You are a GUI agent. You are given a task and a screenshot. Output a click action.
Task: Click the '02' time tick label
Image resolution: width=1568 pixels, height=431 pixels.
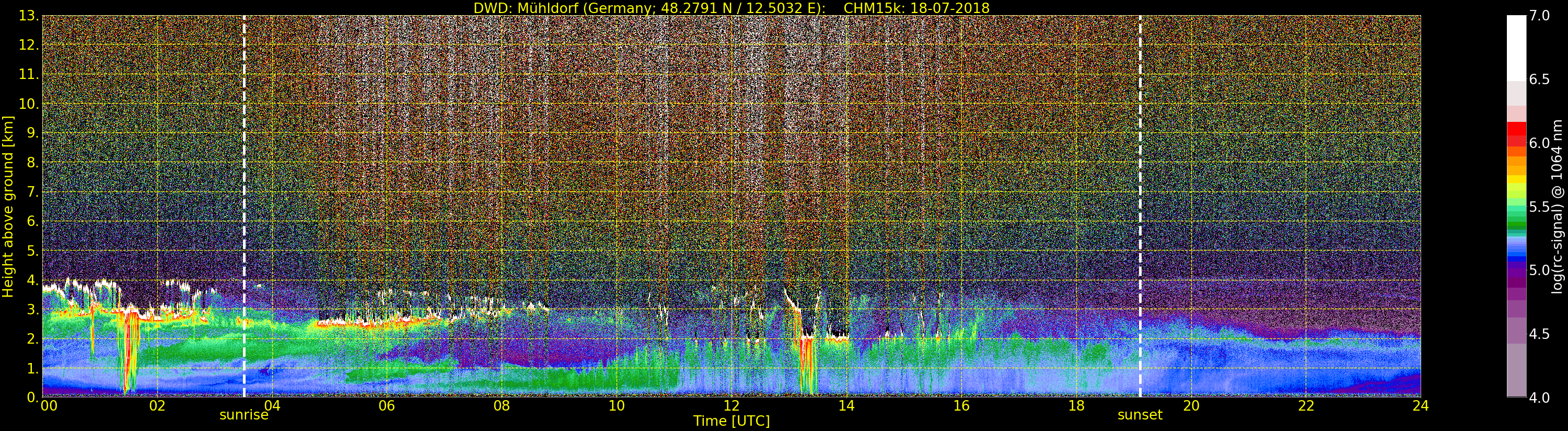point(157,405)
